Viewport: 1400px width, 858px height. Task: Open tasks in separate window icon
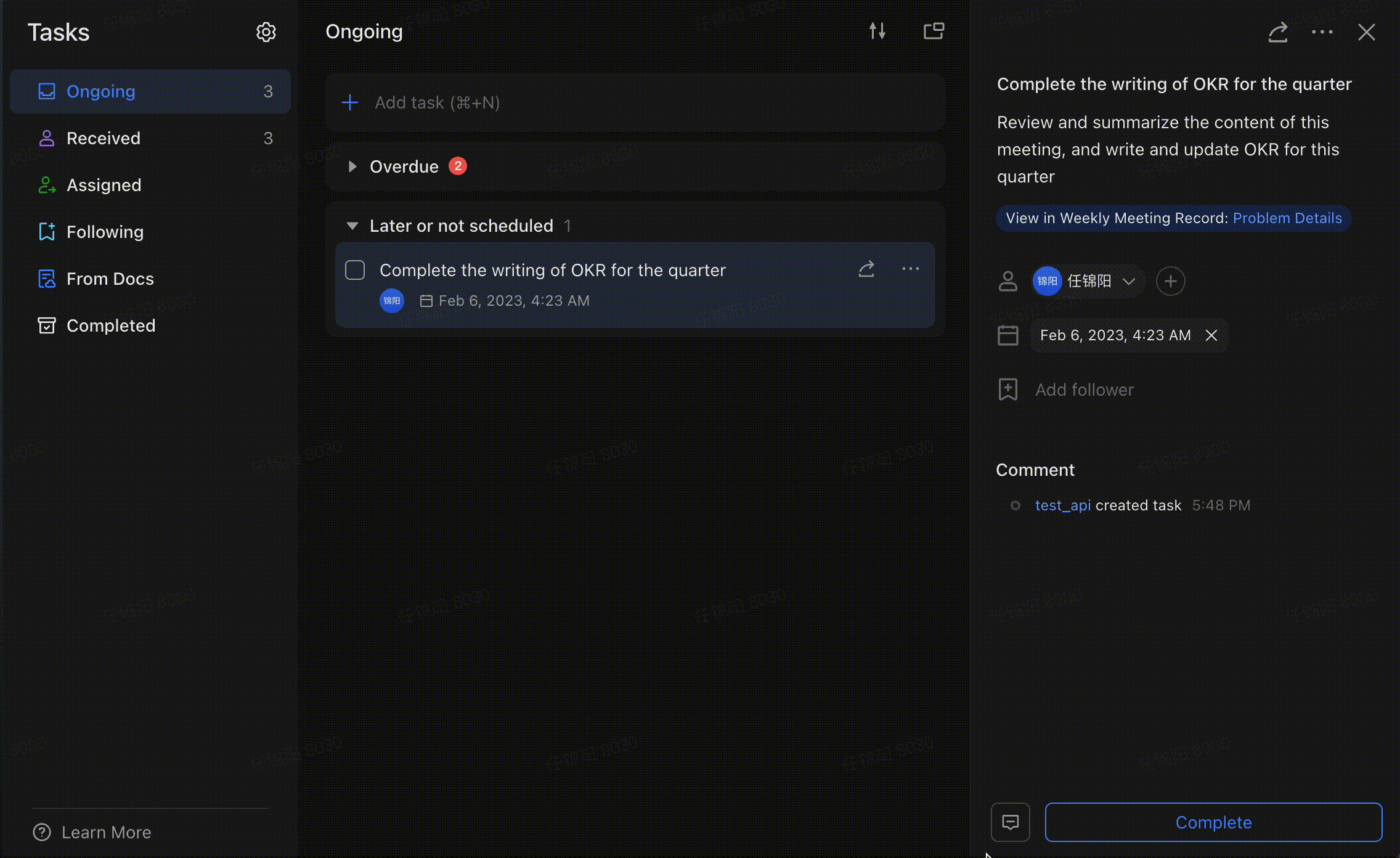[934, 31]
